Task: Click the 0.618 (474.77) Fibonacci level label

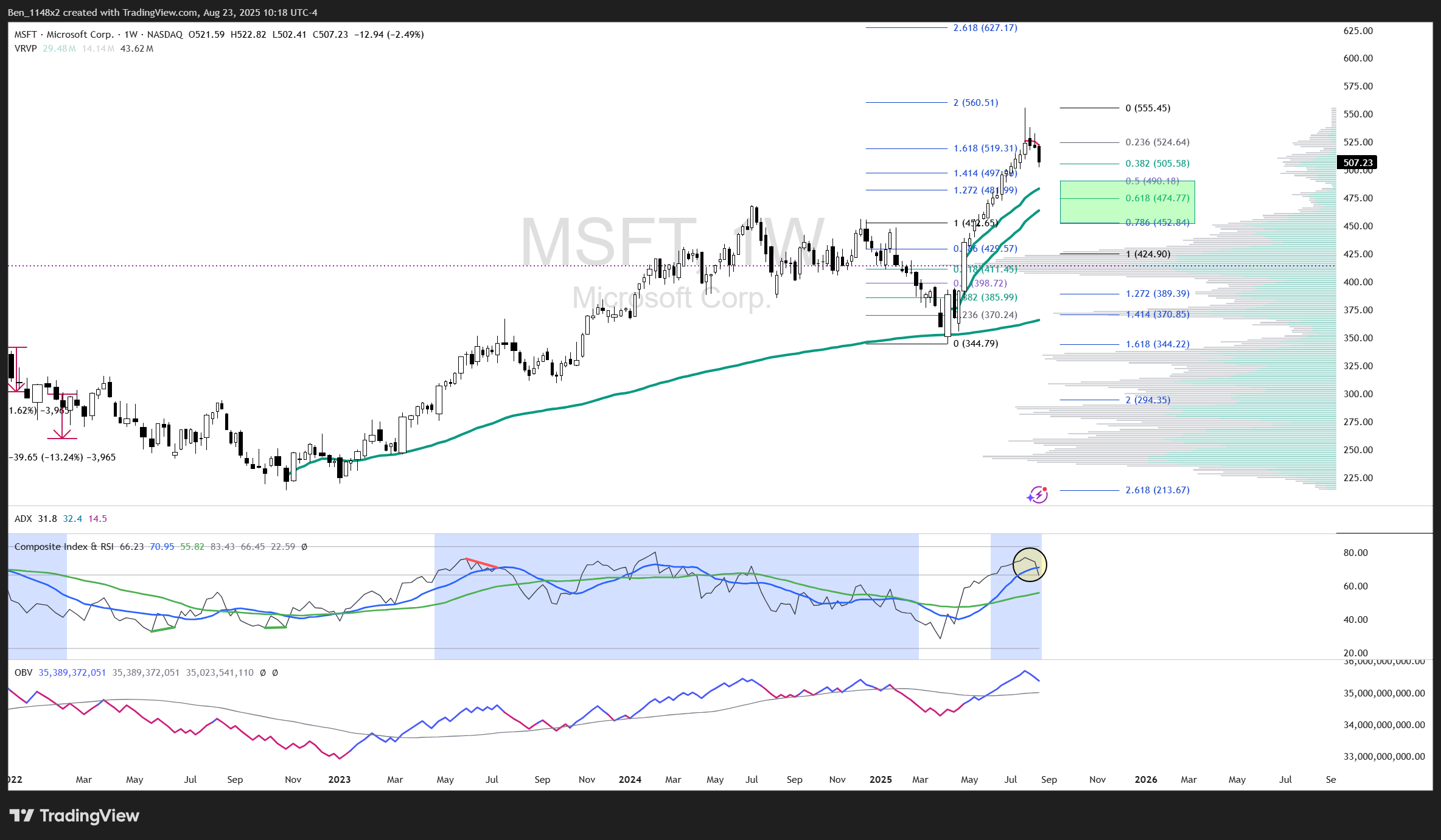Action: (x=1157, y=198)
